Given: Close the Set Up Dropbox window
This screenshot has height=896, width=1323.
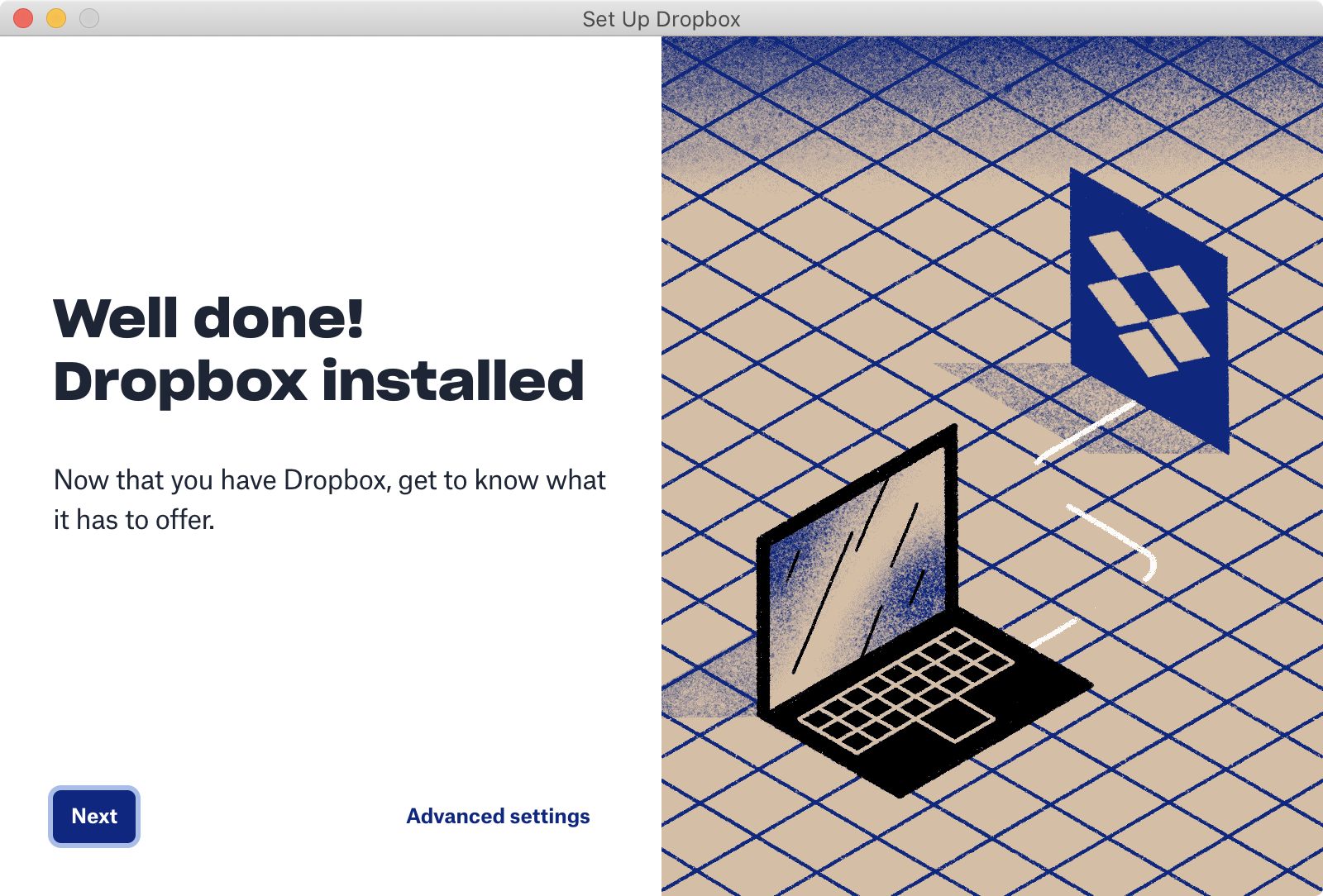Looking at the screenshot, I should [x=23, y=18].
